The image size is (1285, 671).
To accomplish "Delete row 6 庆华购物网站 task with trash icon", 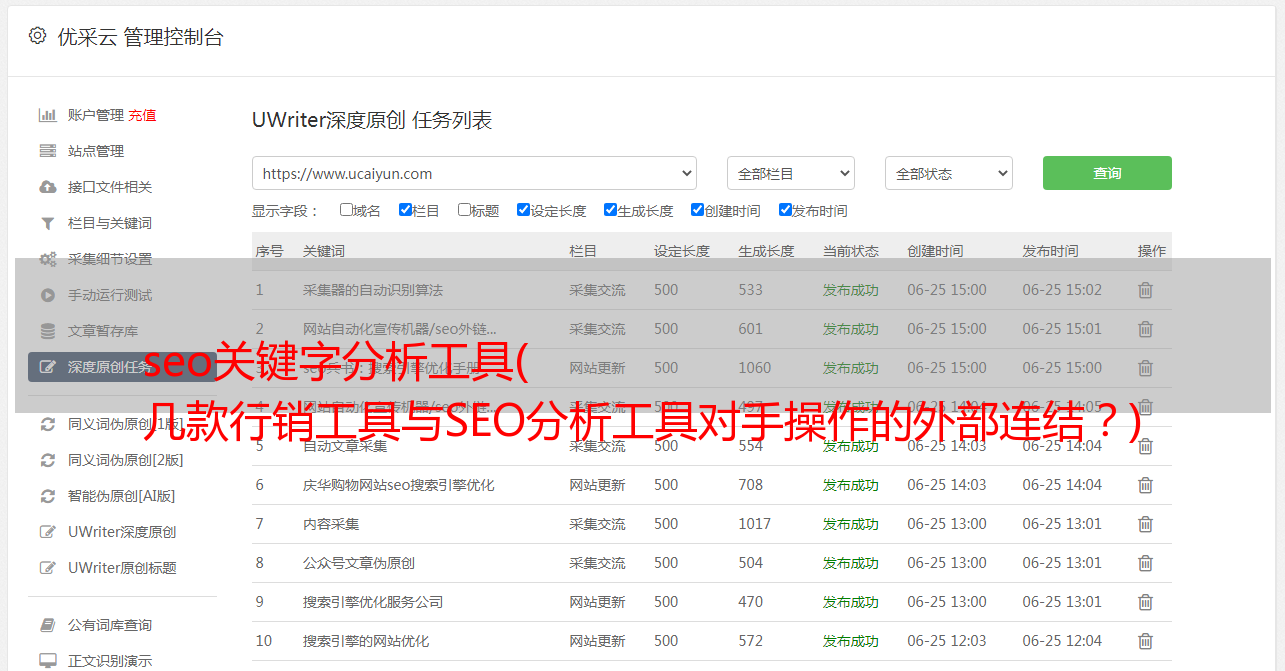I will [x=1145, y=485].
